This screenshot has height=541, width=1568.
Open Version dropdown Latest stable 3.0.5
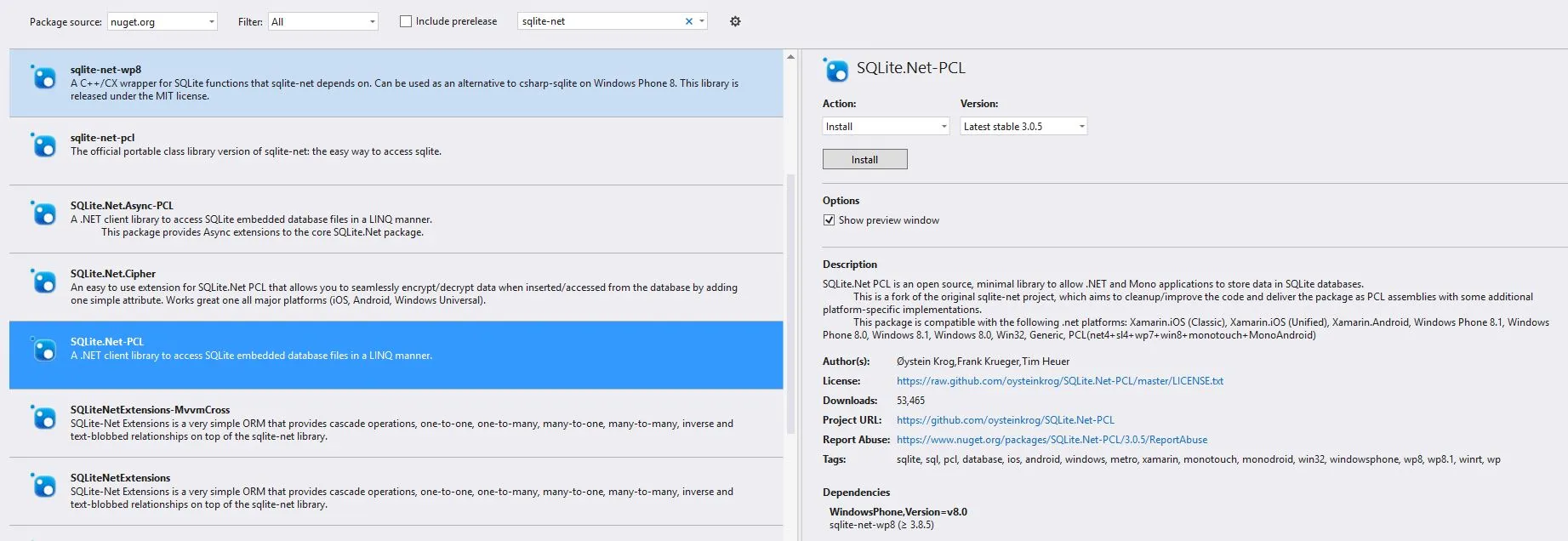point(1024,126)
